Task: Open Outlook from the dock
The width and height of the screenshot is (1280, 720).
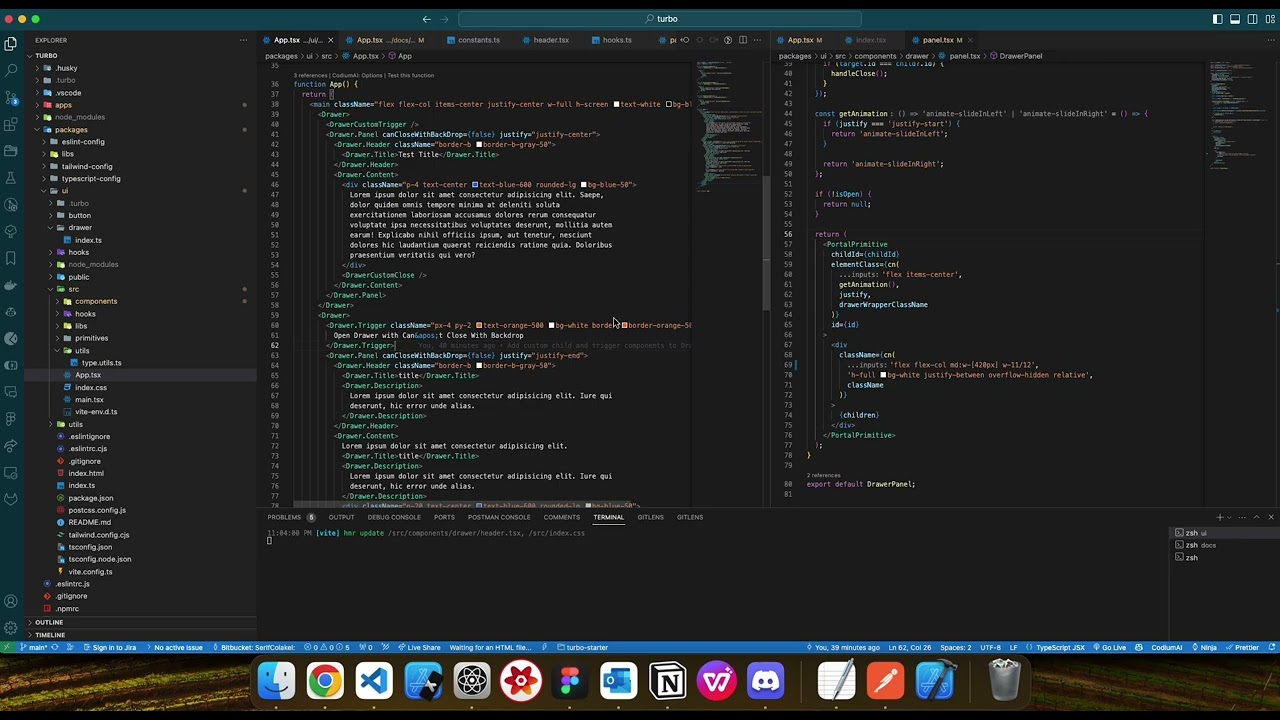Action: pyautogui.click(x=619, y=682)
